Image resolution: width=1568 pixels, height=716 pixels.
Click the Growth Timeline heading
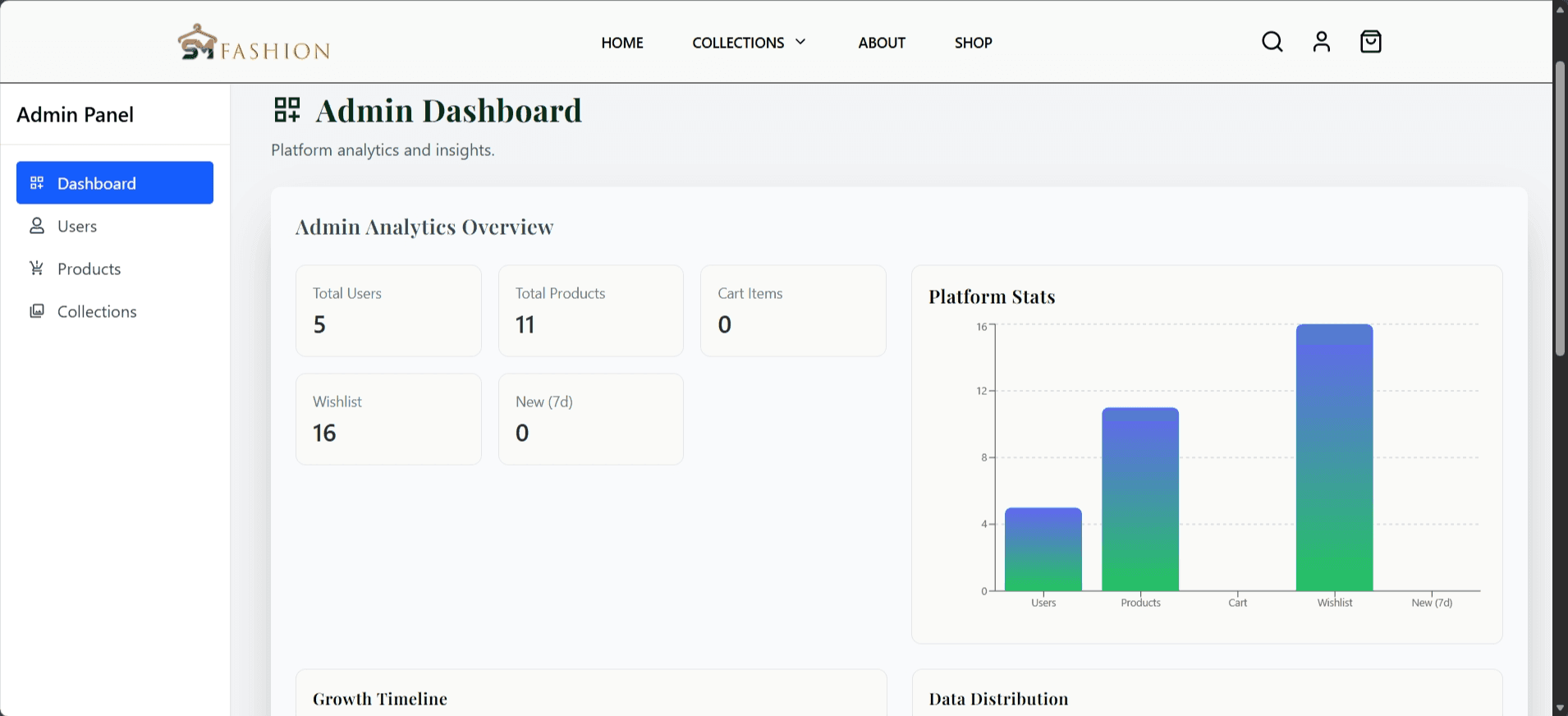(x=380, y=699)
